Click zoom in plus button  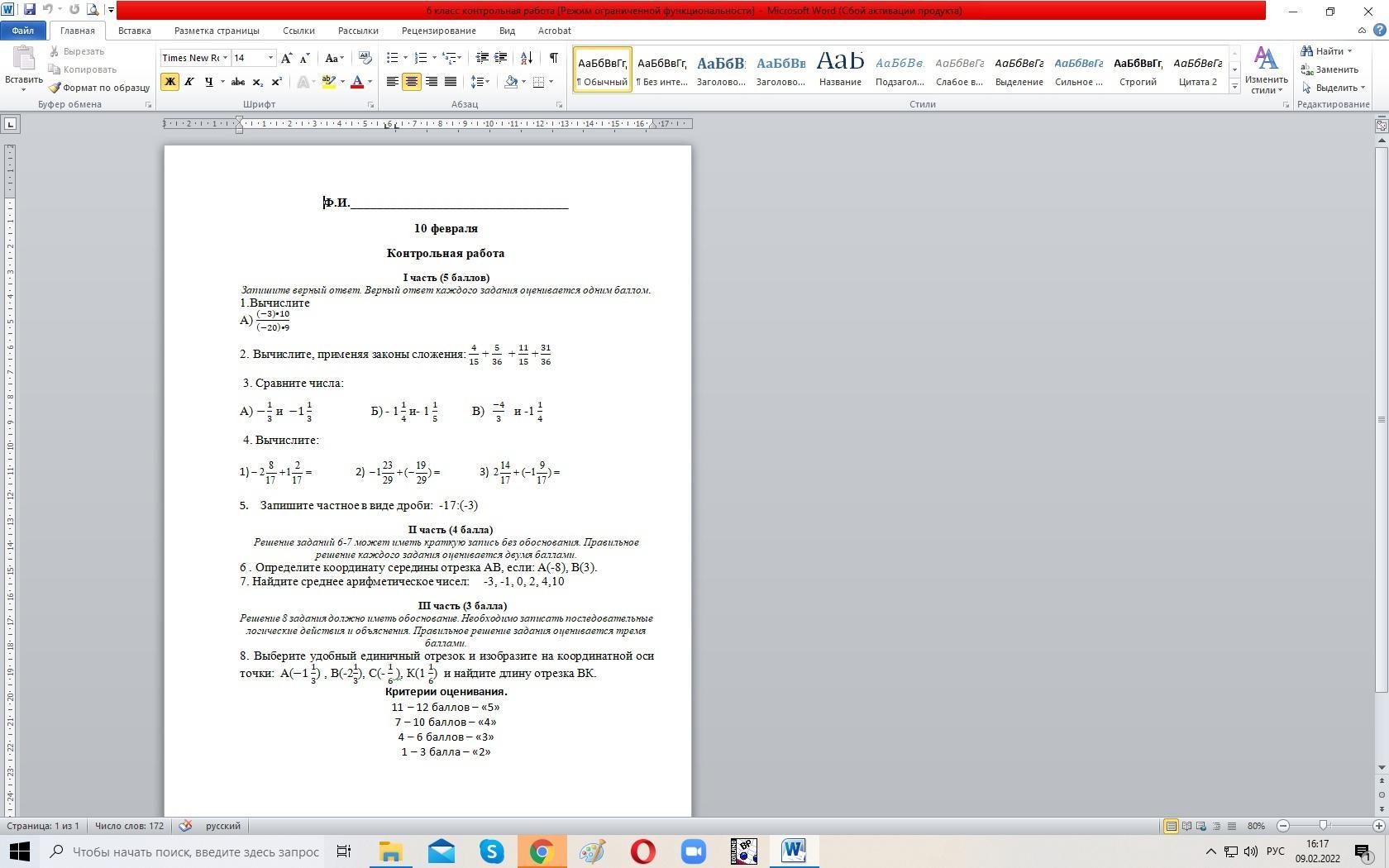[1378, 826]
